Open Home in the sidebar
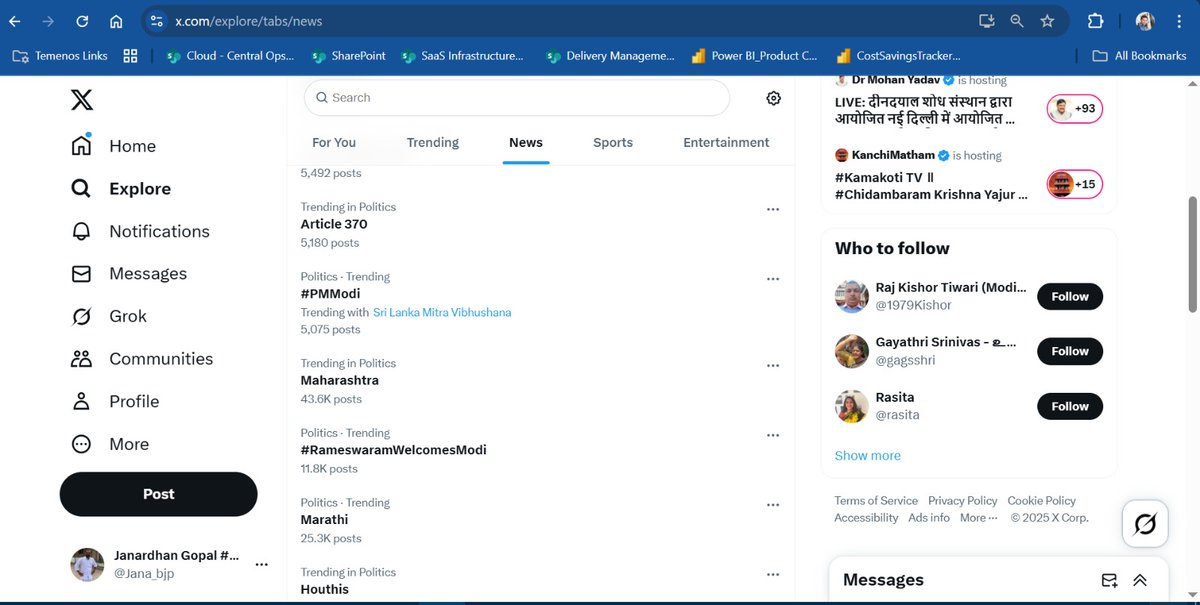 tap(114, 146)
